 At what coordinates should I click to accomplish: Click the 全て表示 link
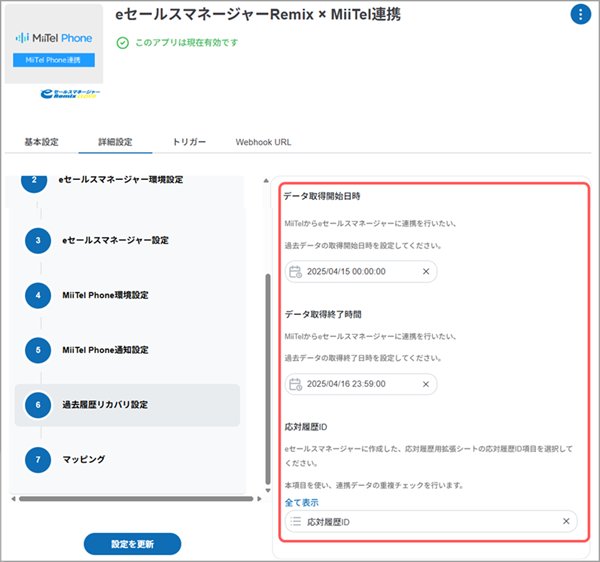301,502
